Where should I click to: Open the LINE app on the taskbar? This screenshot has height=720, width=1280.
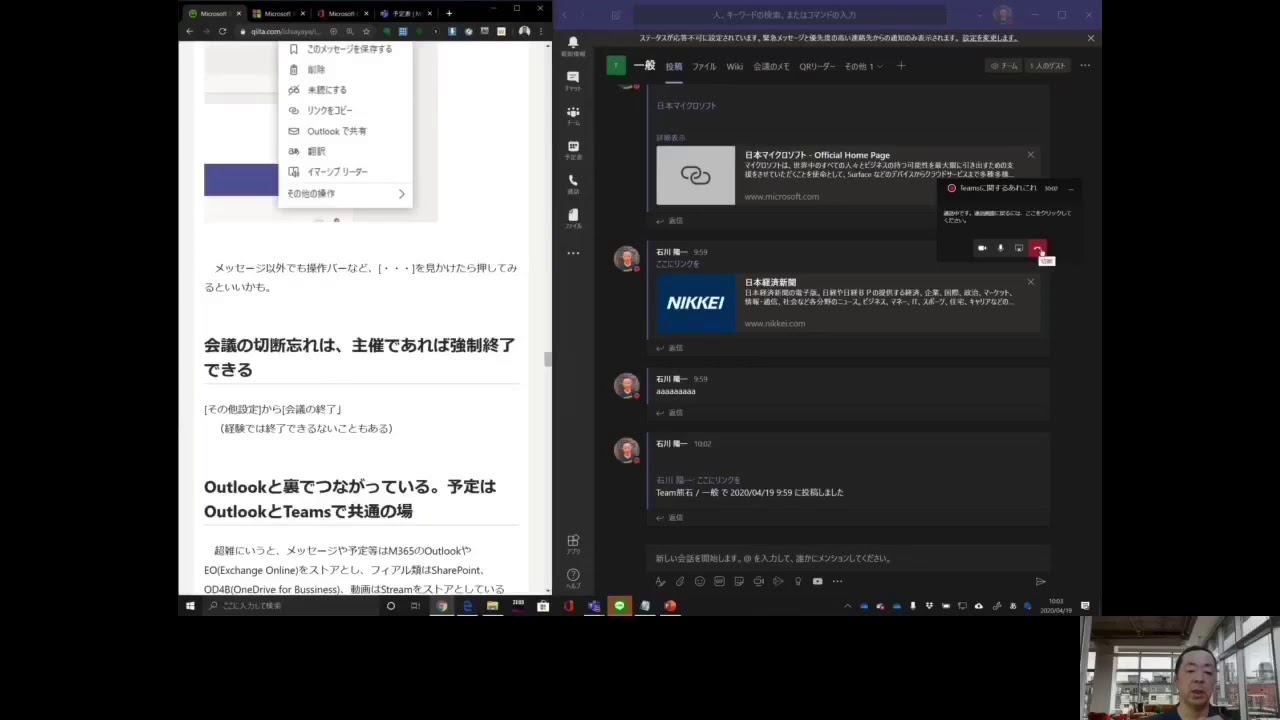(x=620, y=606)
